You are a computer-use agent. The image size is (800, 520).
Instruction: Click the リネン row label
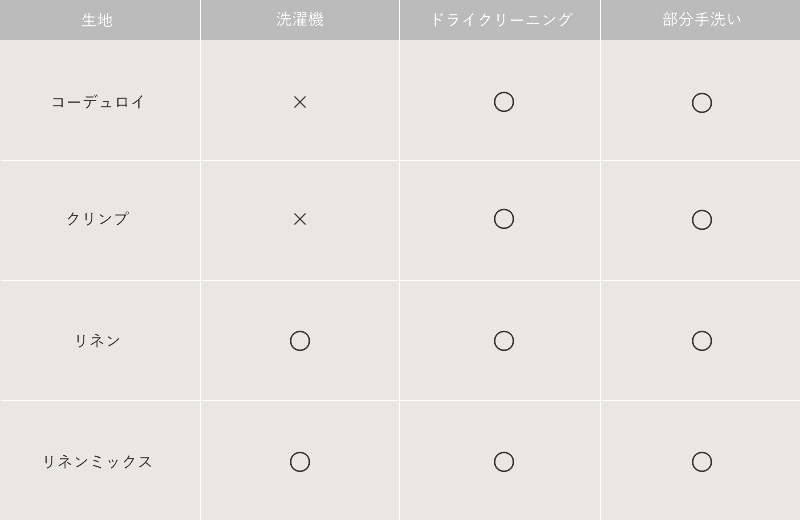coord(97,340)
